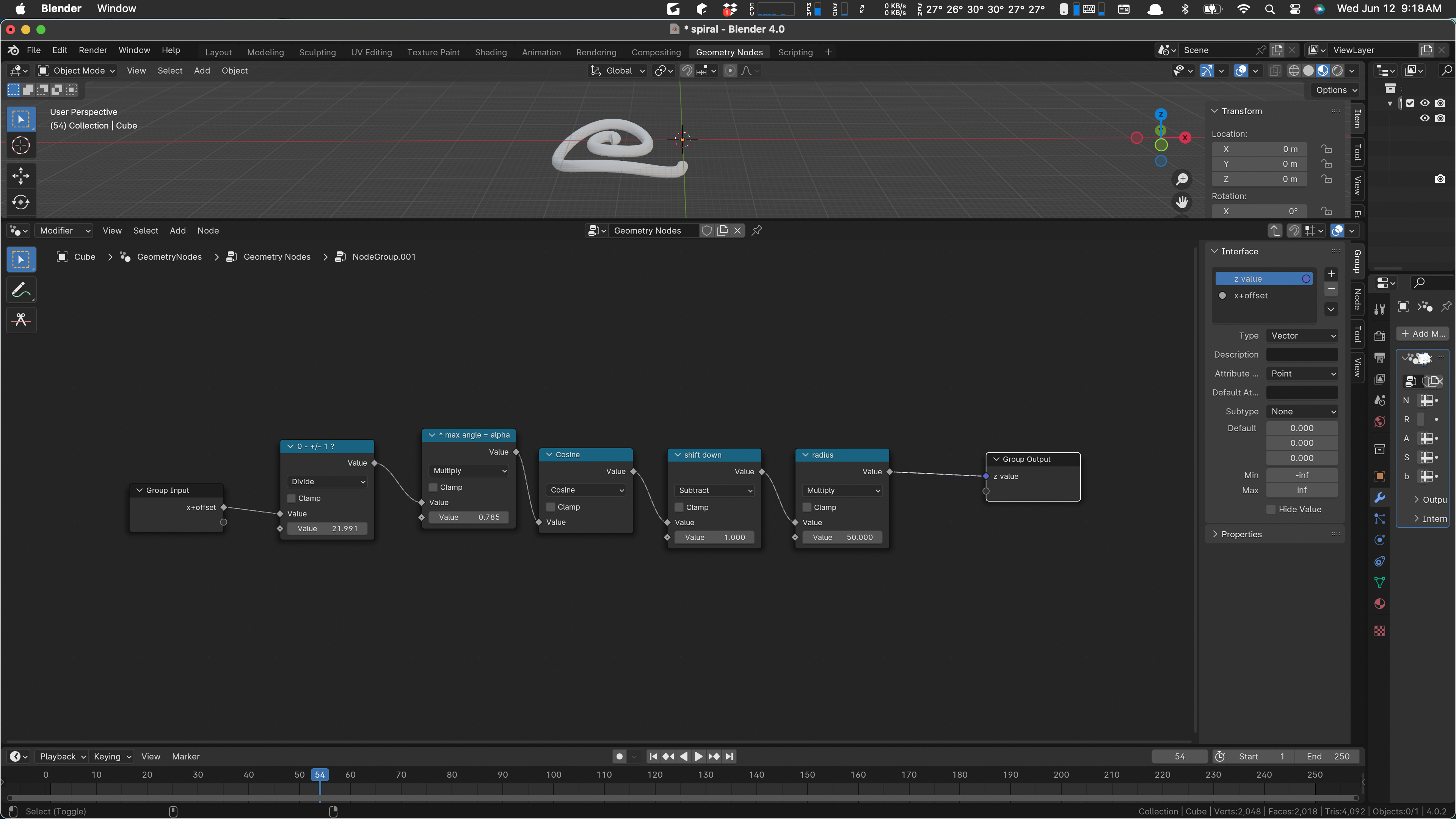Open the Marker menu in timeline

[185, 756]
